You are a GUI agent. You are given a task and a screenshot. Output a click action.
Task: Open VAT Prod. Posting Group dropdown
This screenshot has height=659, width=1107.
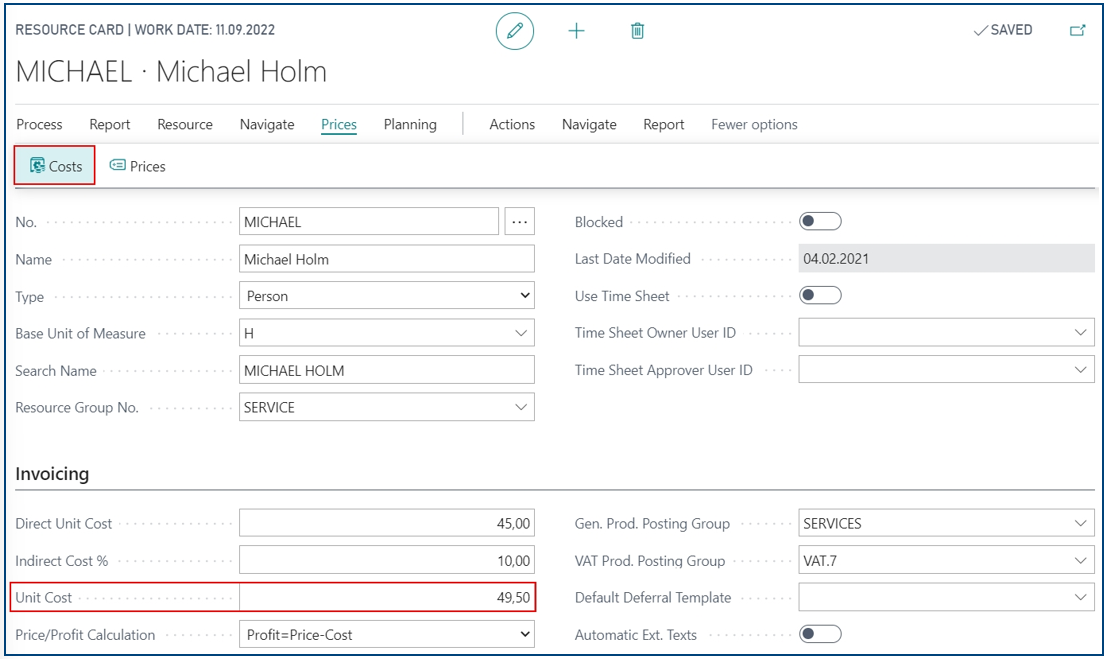[1080, 561]
